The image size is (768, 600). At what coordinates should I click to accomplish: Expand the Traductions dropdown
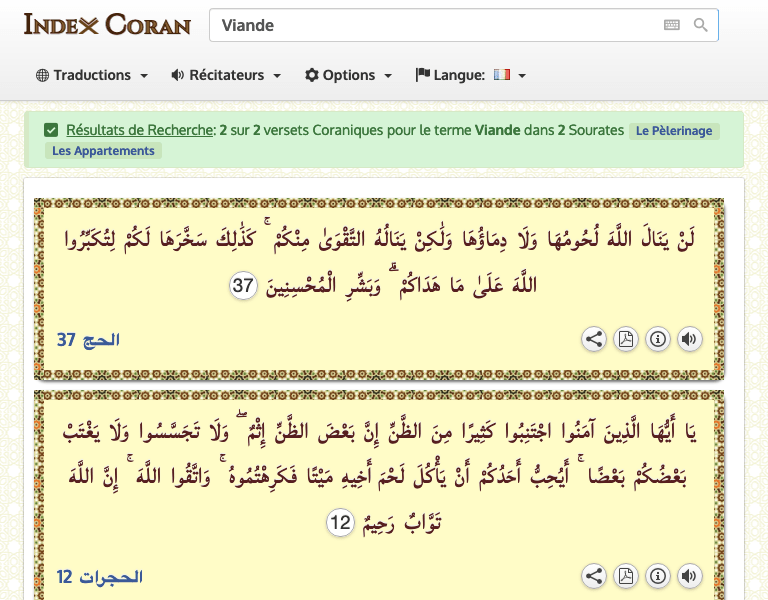(x=92, y=75)
